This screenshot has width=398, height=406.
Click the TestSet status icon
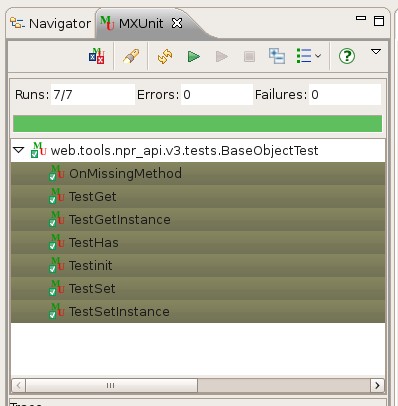tap(56, 288)
